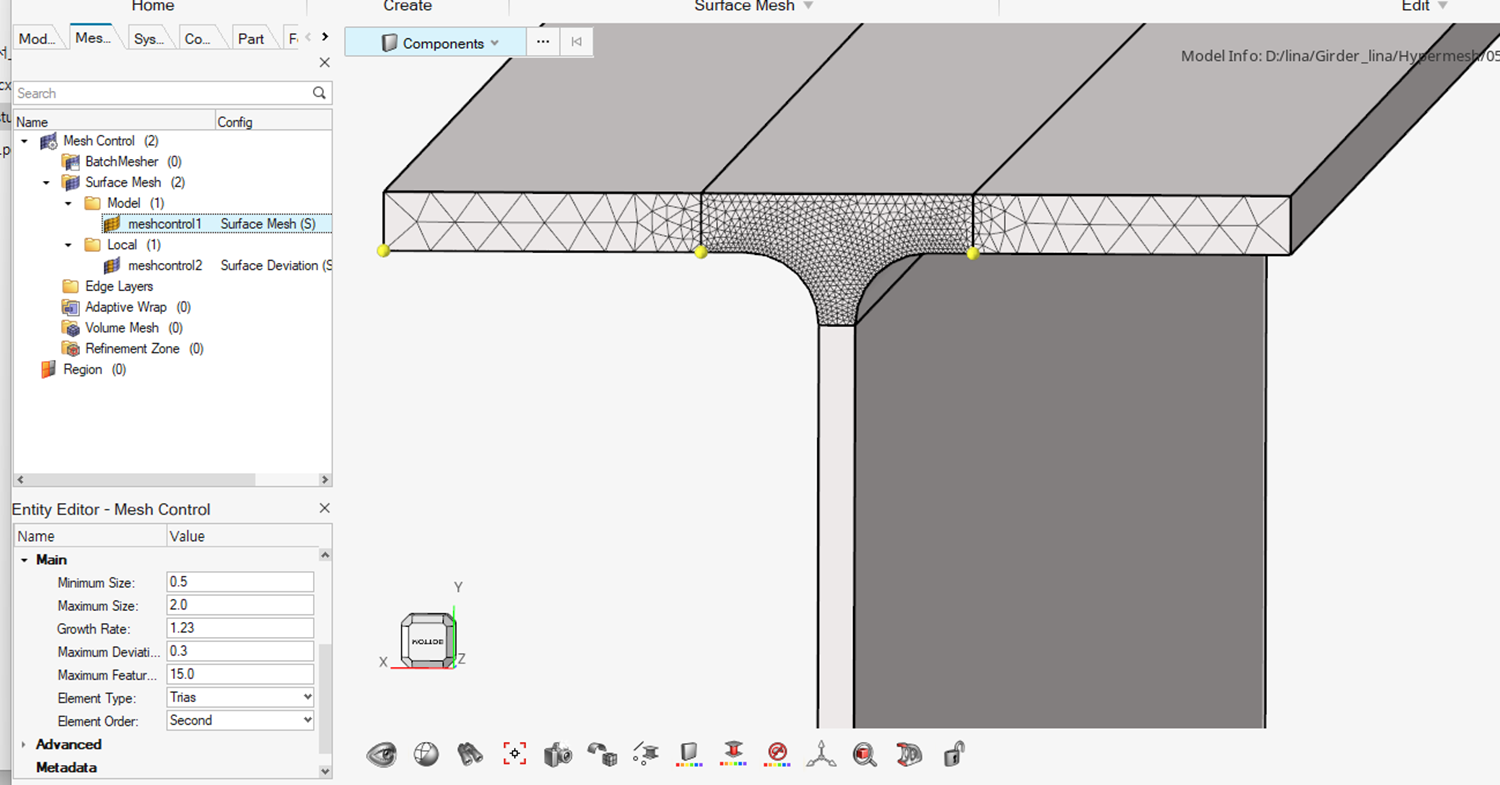Image resolution: width=1500 pixels, height=785 pixels.
Task: Open the binoculars find tool
Action: pos(470,754)
